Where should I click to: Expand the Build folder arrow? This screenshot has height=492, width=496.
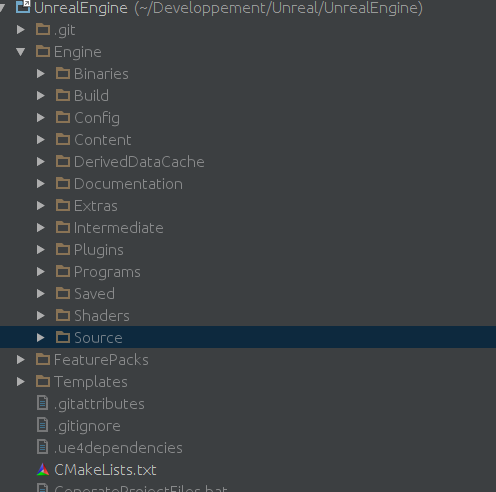(x=41, y=95)
